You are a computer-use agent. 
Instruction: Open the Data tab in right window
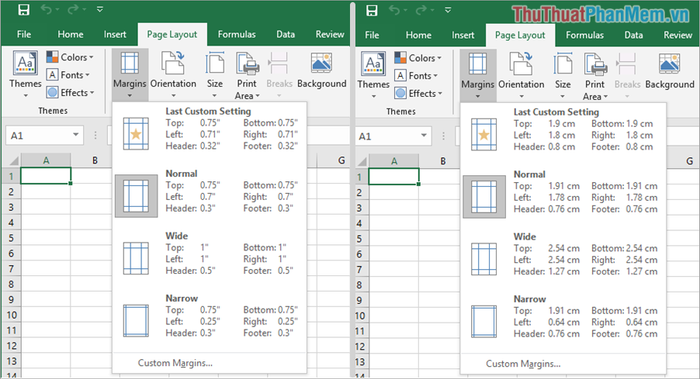click(633, 35)
